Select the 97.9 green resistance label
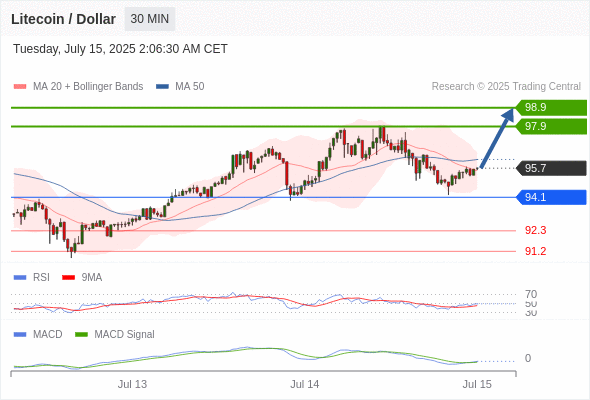 coord(551,126)
